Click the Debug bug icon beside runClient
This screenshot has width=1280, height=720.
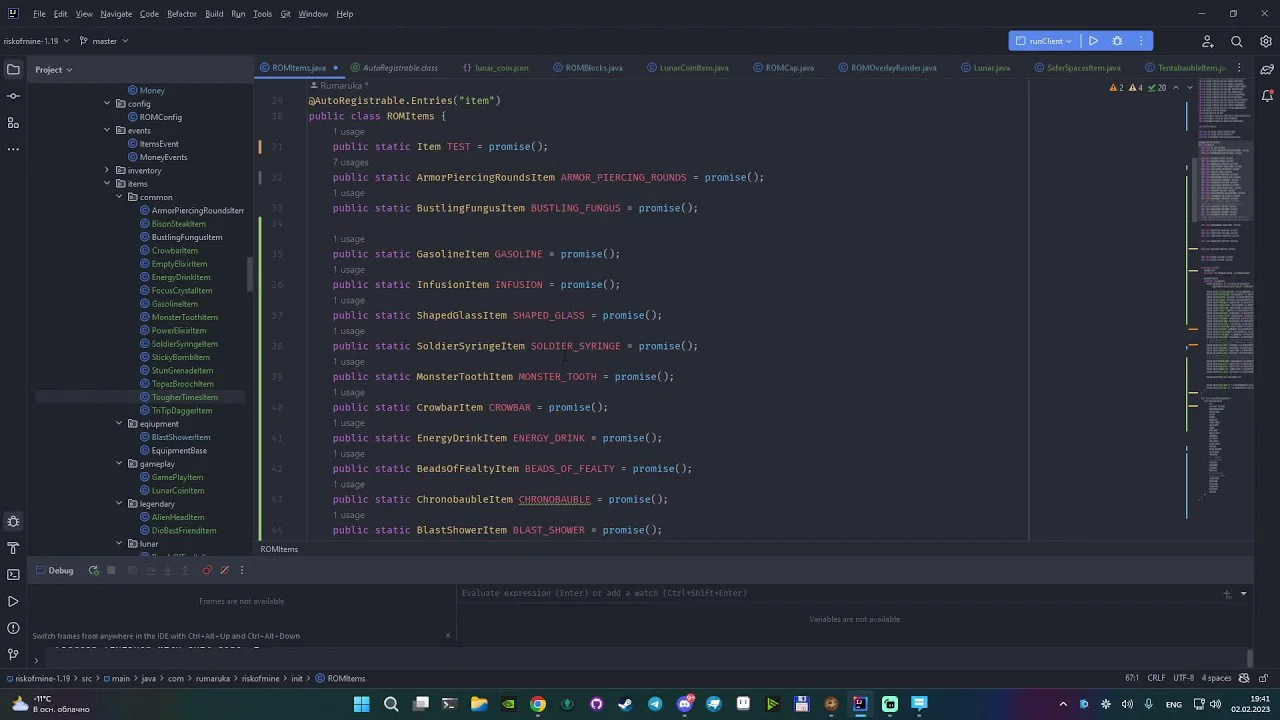[x=1117, y=41]
